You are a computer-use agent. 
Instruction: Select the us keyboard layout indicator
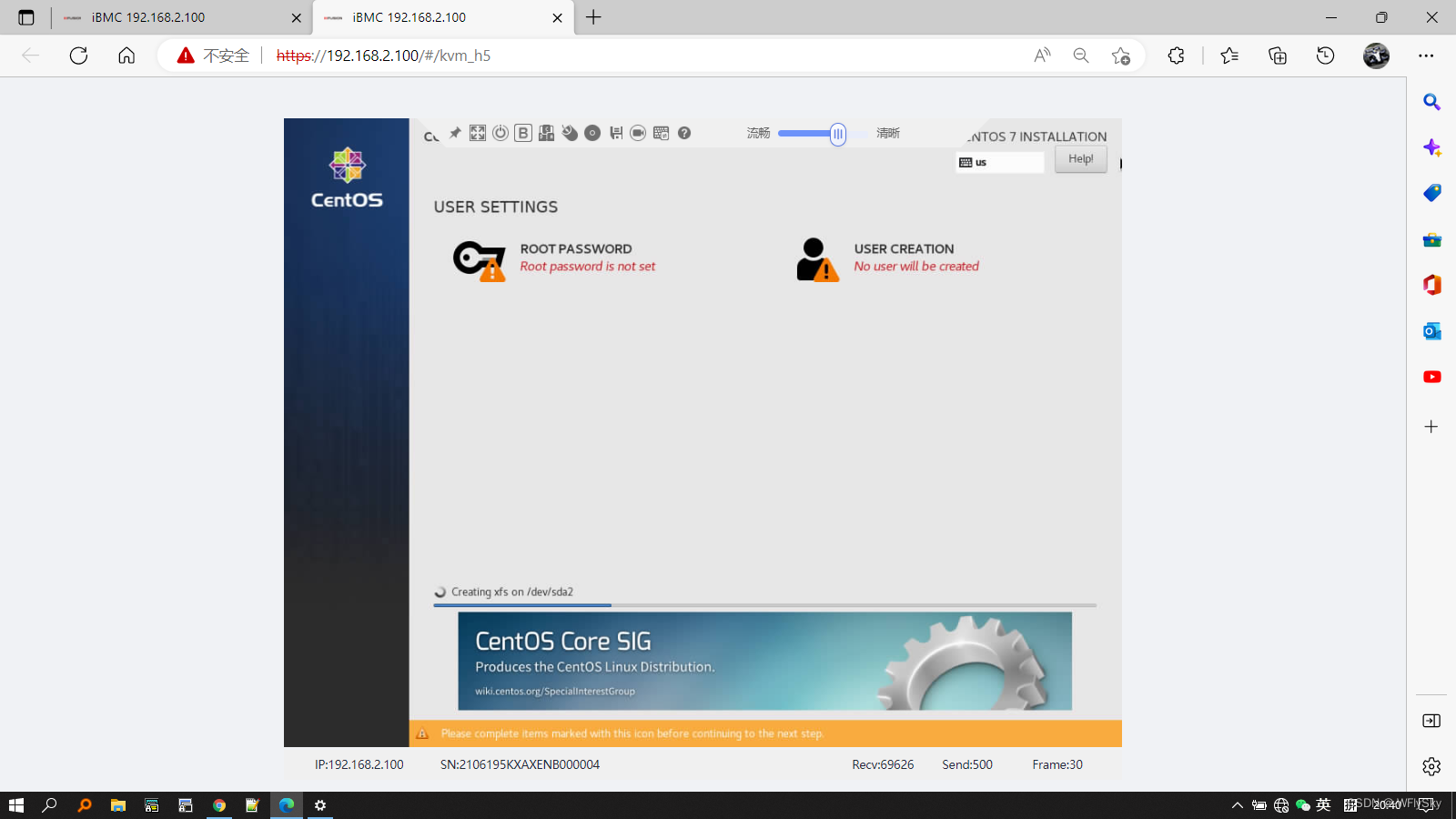pyautogui.click(x=1000, y=162)
